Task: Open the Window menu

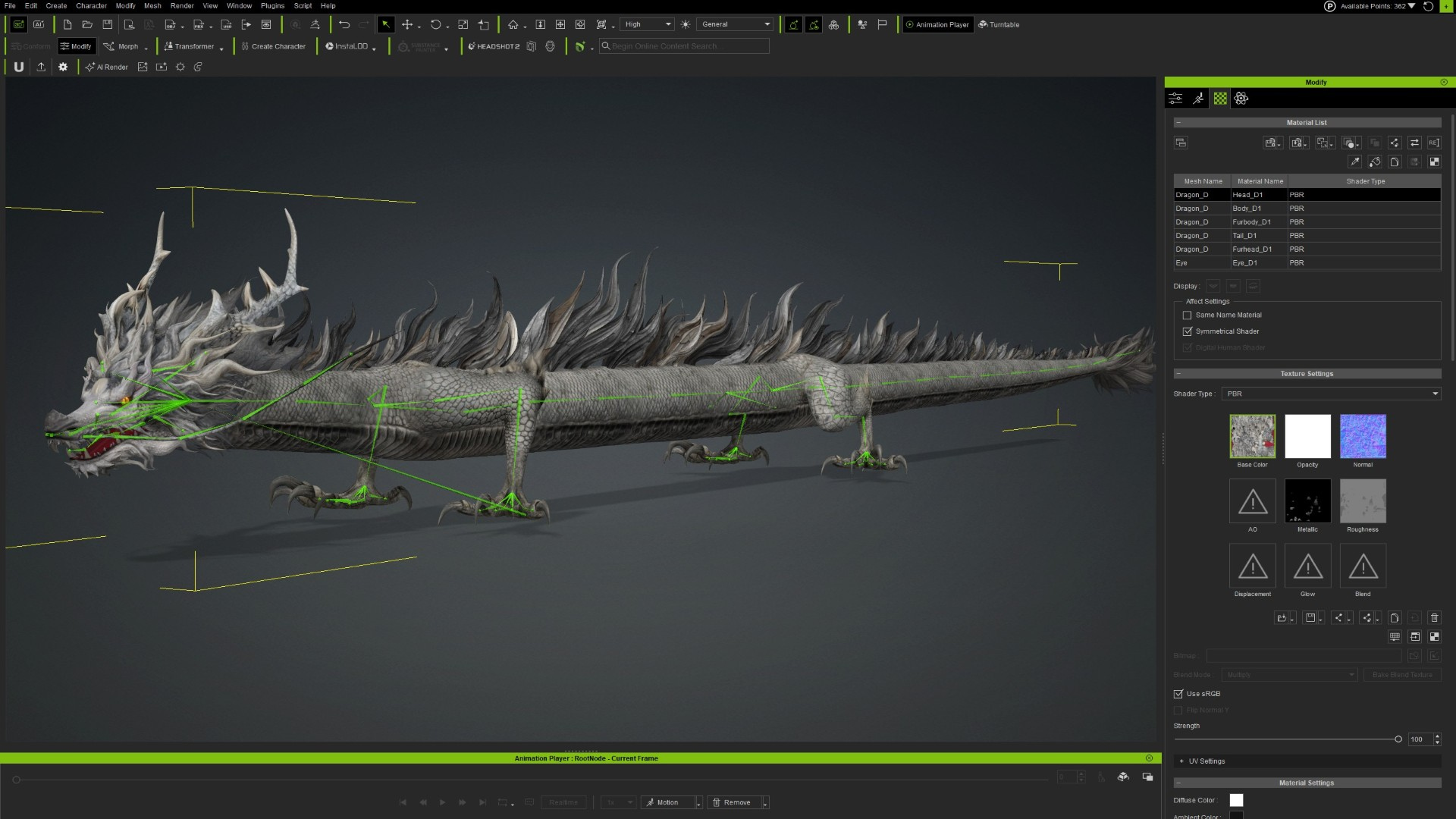Action: tap(239, 6)
